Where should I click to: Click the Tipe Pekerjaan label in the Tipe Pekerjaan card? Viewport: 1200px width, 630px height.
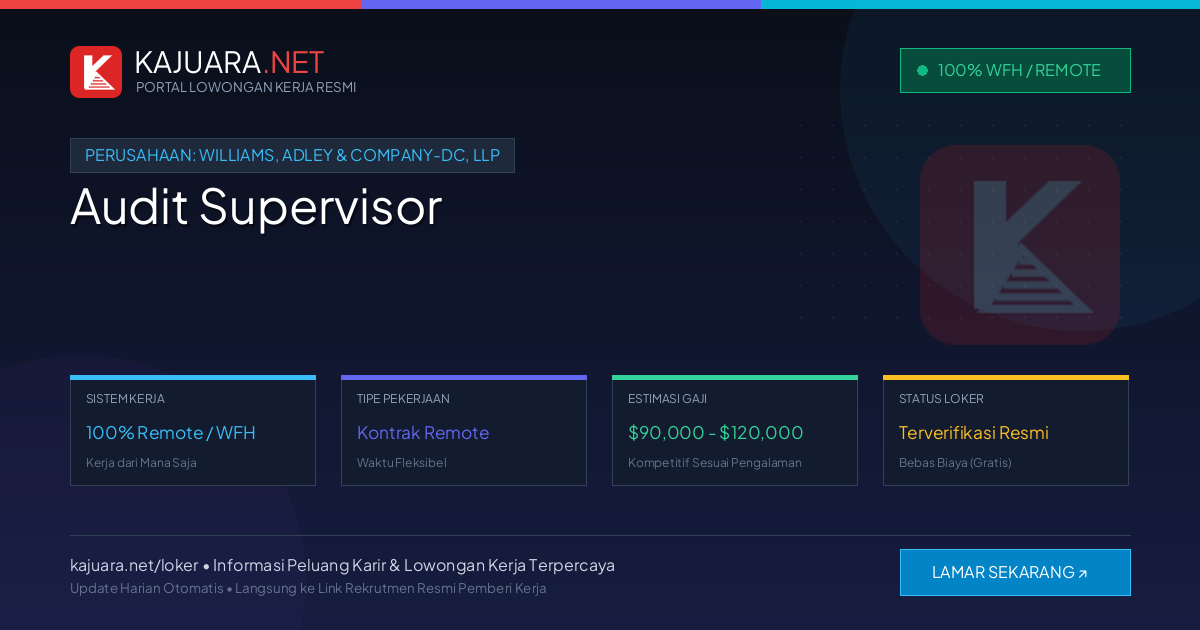(403, 398)
